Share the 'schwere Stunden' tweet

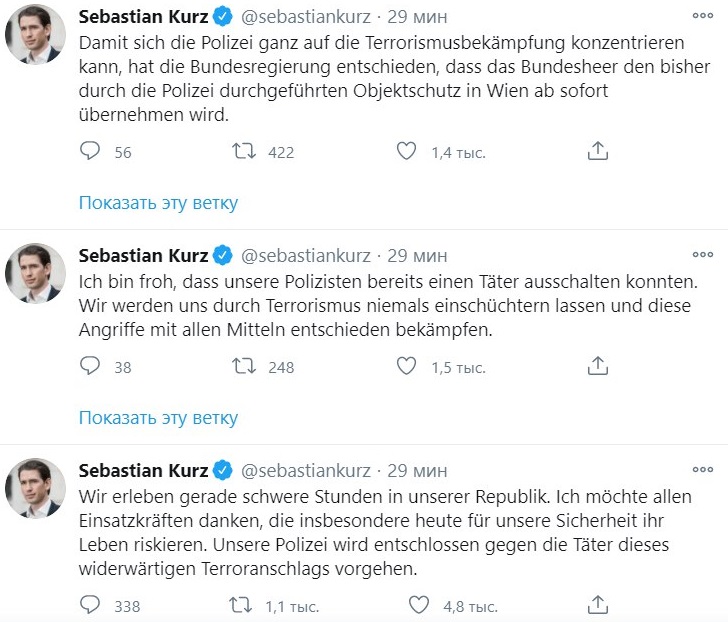coord(597,606)
